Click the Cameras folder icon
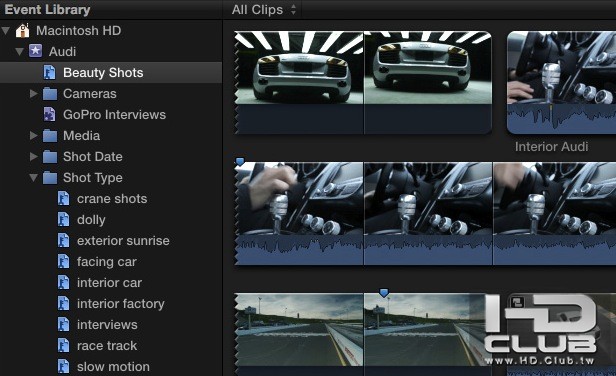The width and height of the screenshot is (616, 376). tap(50, 94)
